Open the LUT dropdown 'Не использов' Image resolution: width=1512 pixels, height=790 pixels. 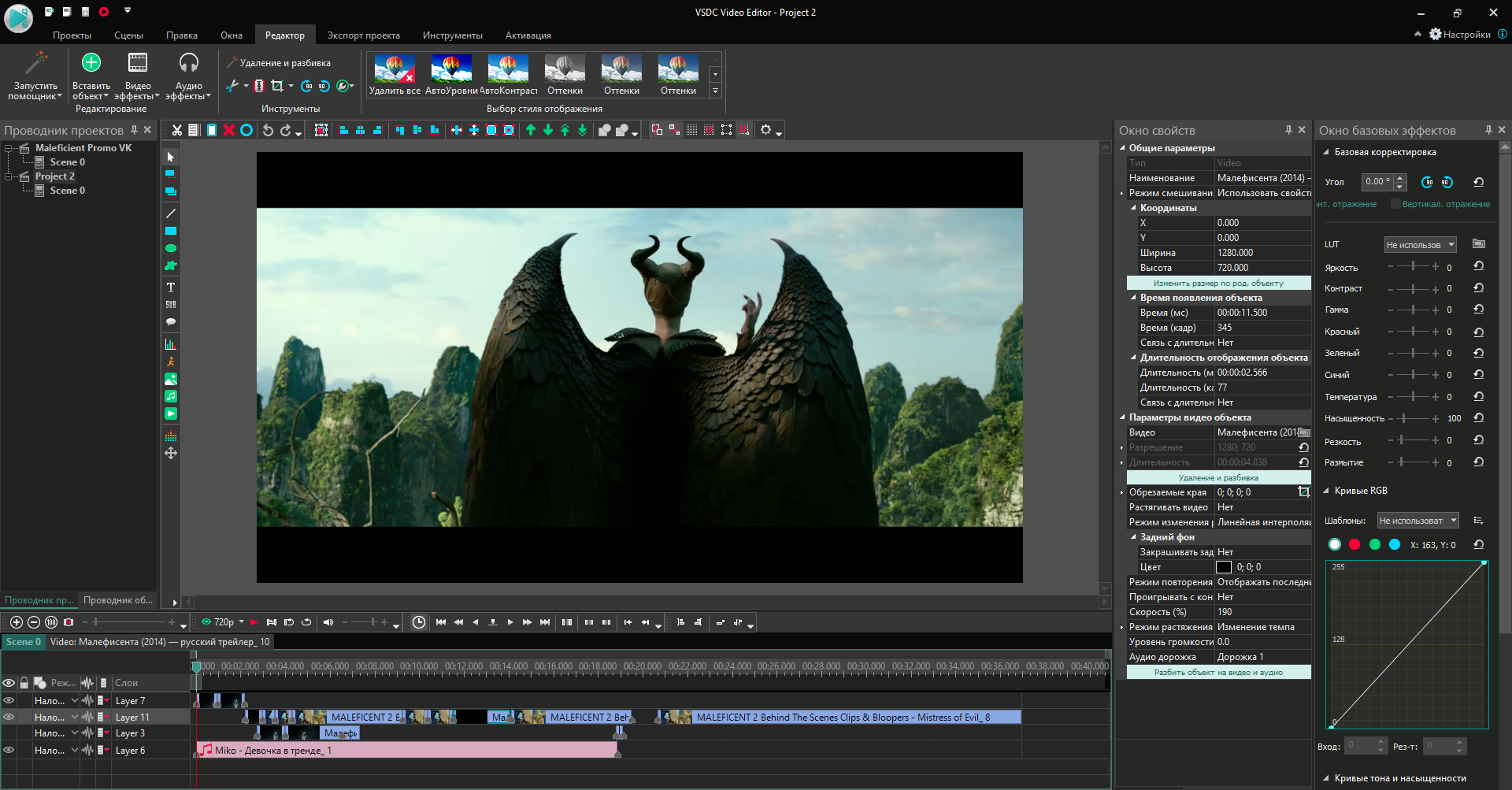click(1421, 245)
